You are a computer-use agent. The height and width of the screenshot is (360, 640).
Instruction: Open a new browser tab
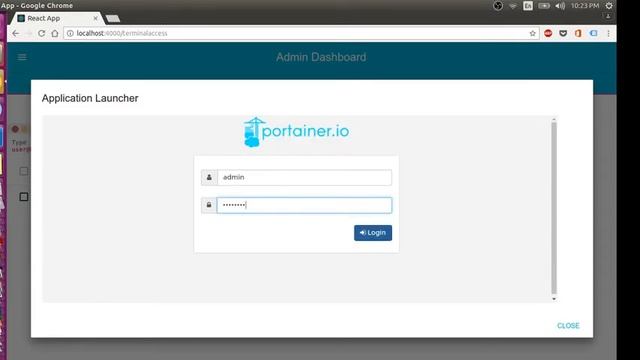click(x=113, y=18)
